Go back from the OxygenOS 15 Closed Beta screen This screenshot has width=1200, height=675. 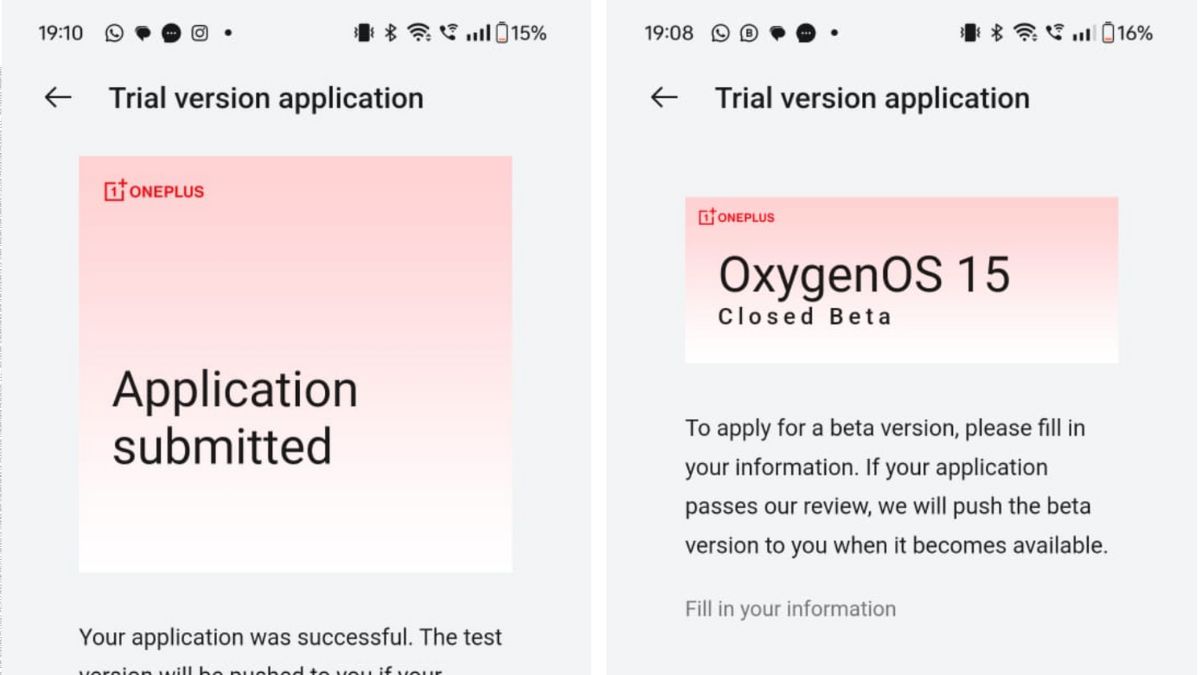[x=664, y=97]
